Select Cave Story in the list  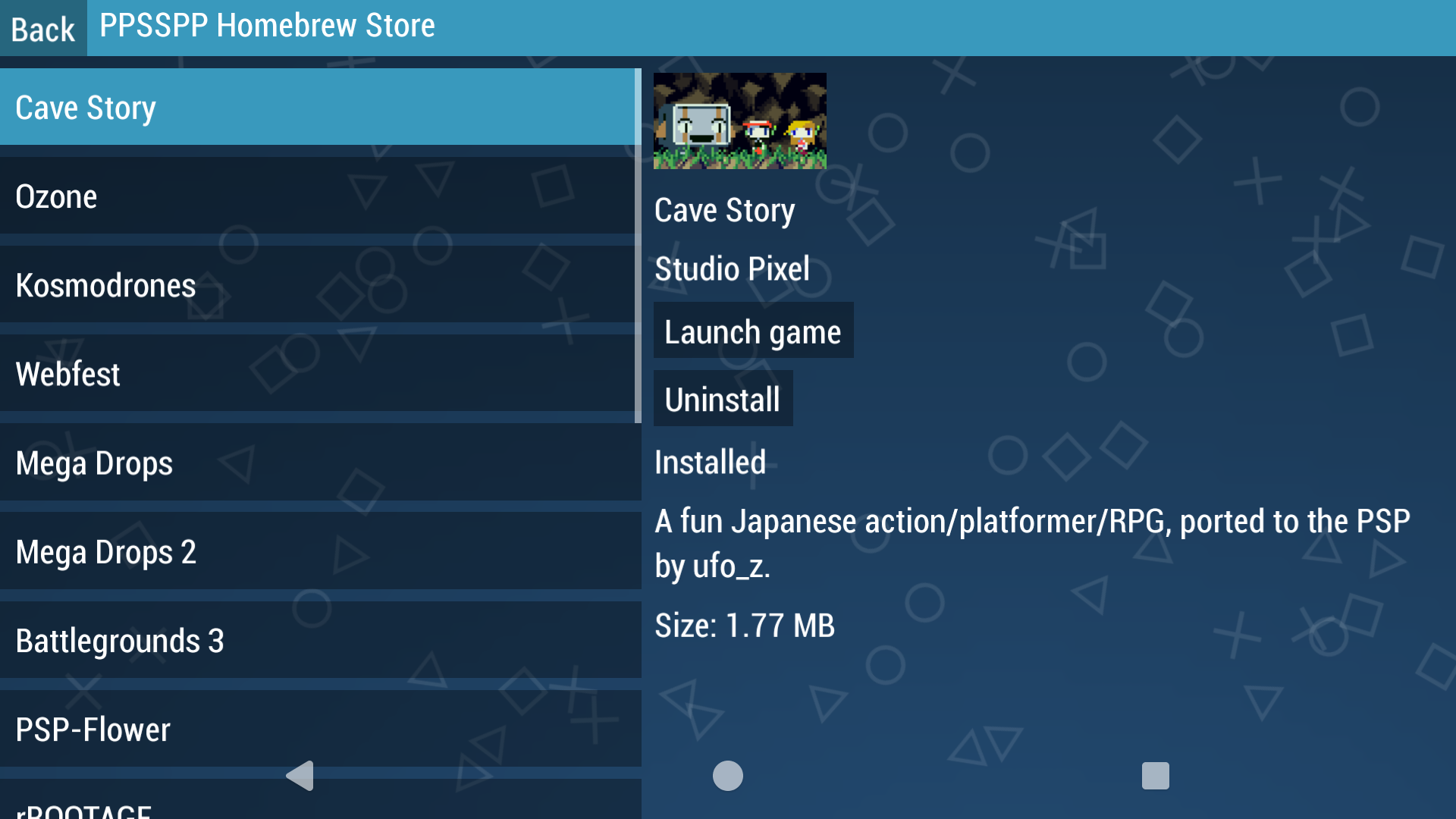[318, 107]
